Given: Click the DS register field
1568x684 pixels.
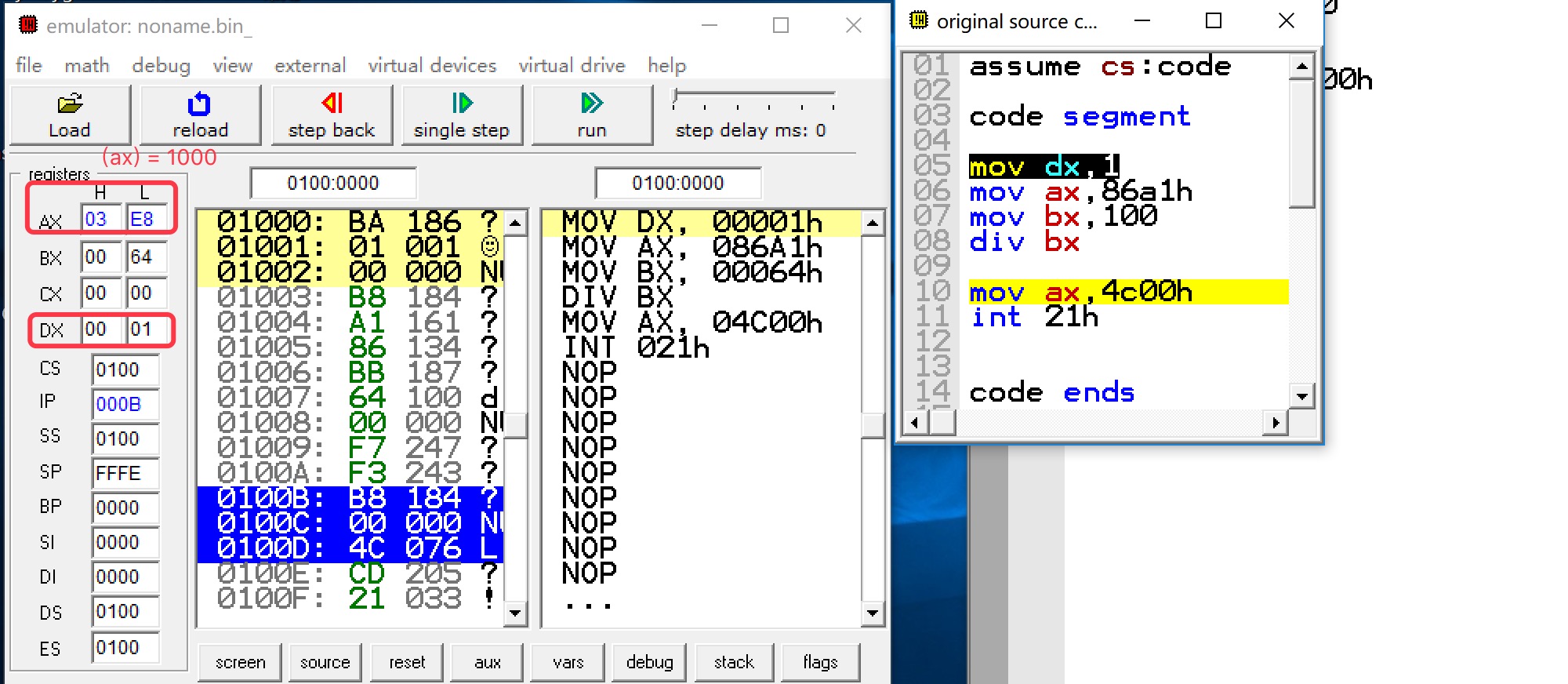Looking at the screenshot, I should (x=125, y=611).
